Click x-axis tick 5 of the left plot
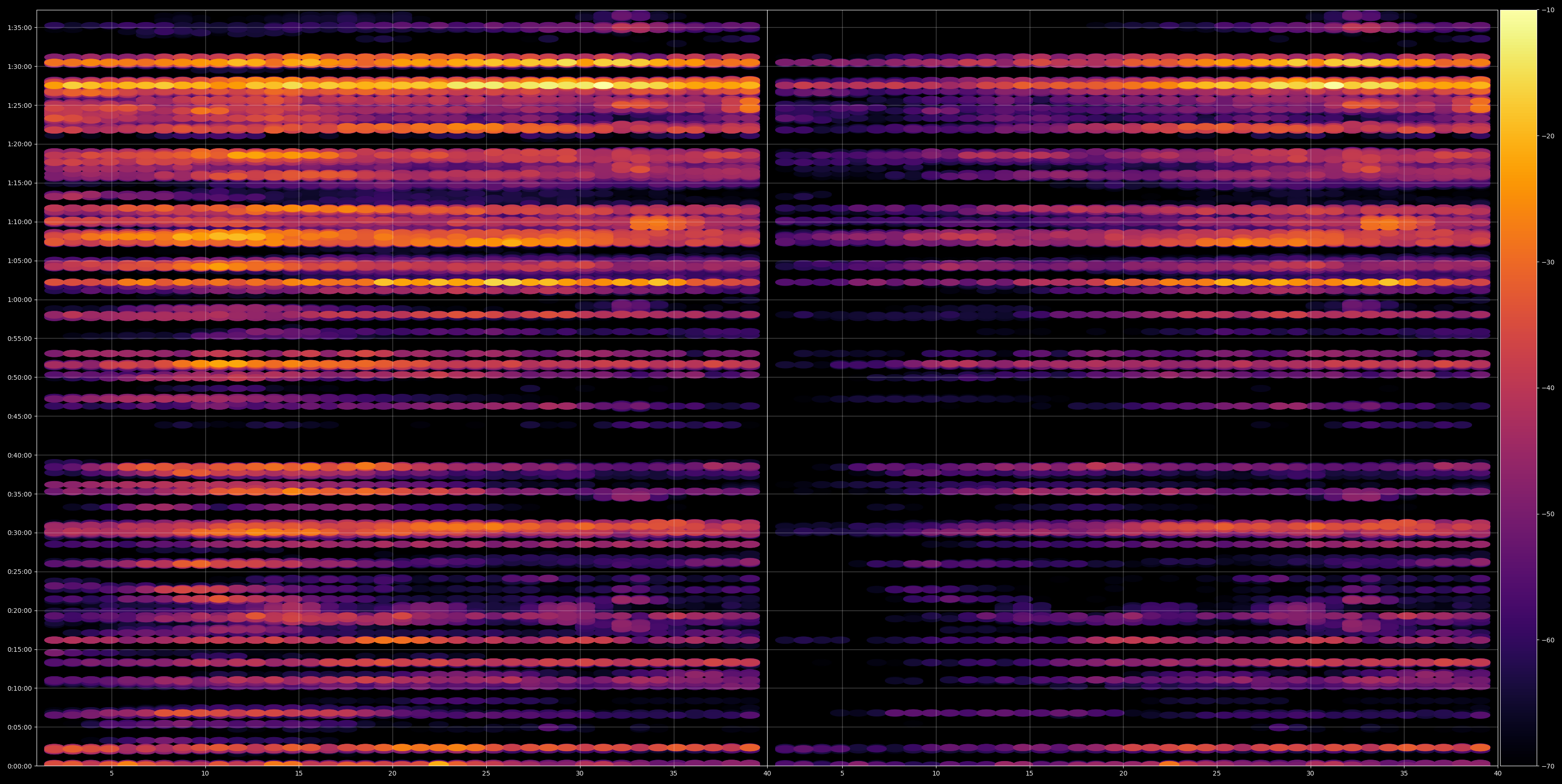This screenshot has width=1562, height=784. (112, 774)
